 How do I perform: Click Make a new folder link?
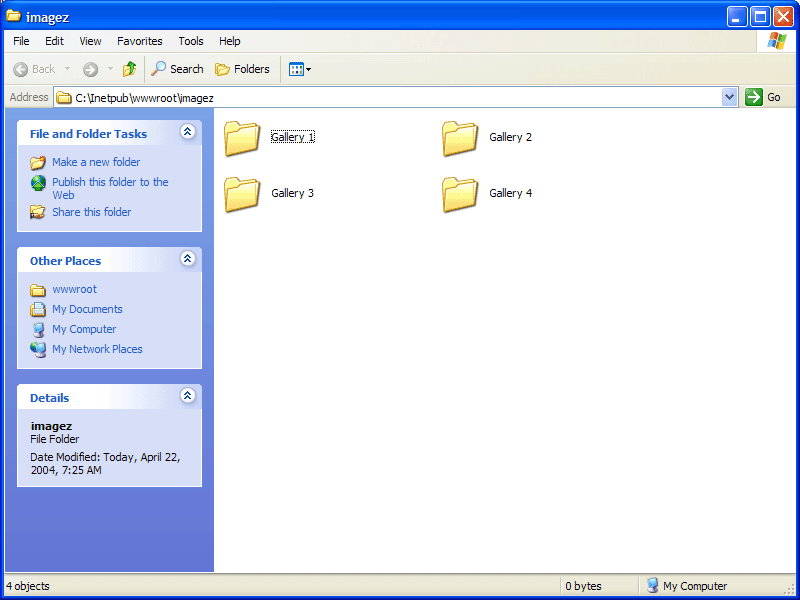96,162
